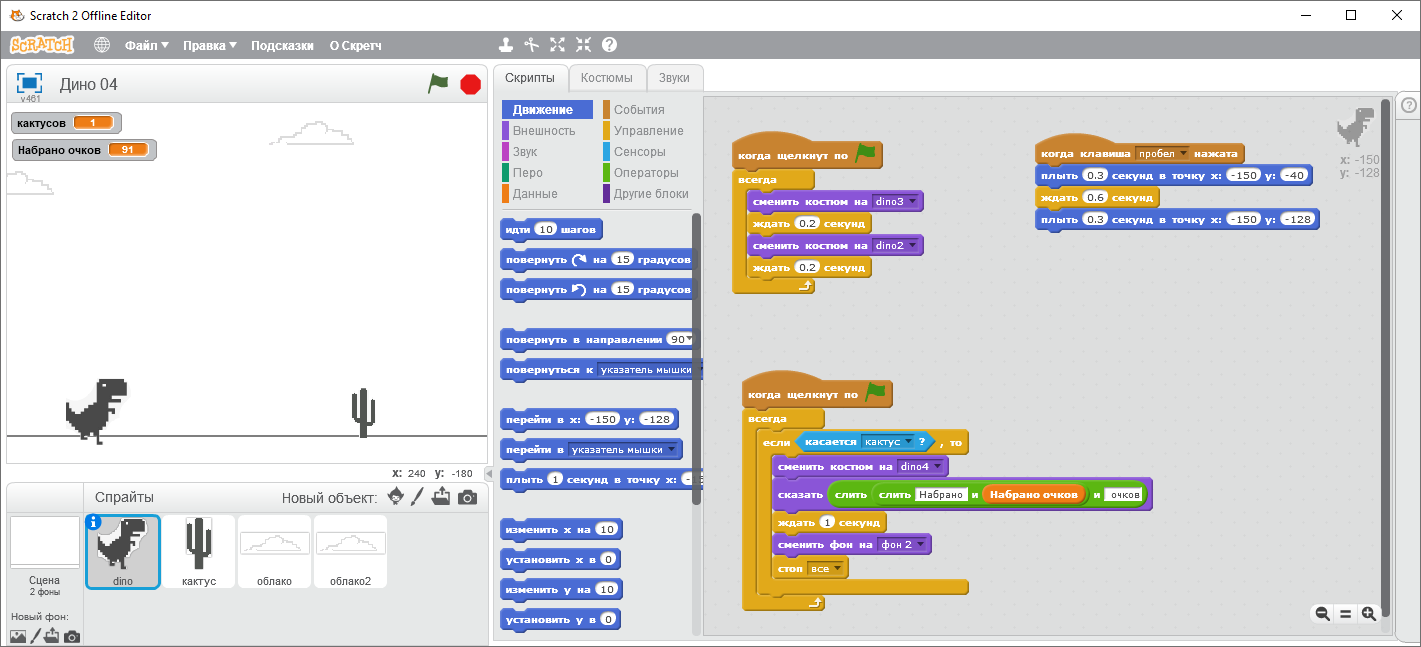Switch to the Костюмы tab

[x=607, y=78]
